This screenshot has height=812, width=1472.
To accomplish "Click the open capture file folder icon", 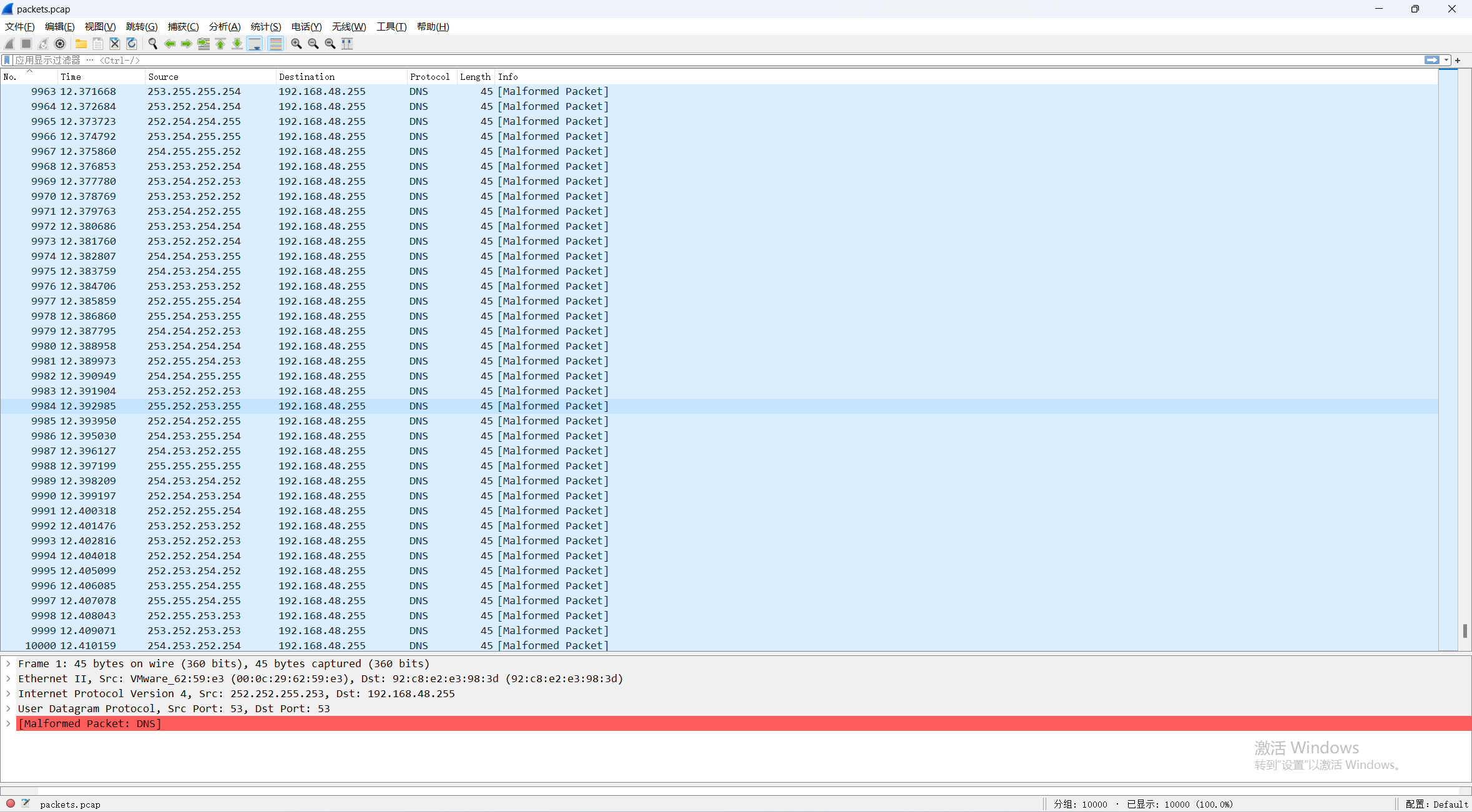I will click(81, 44).
